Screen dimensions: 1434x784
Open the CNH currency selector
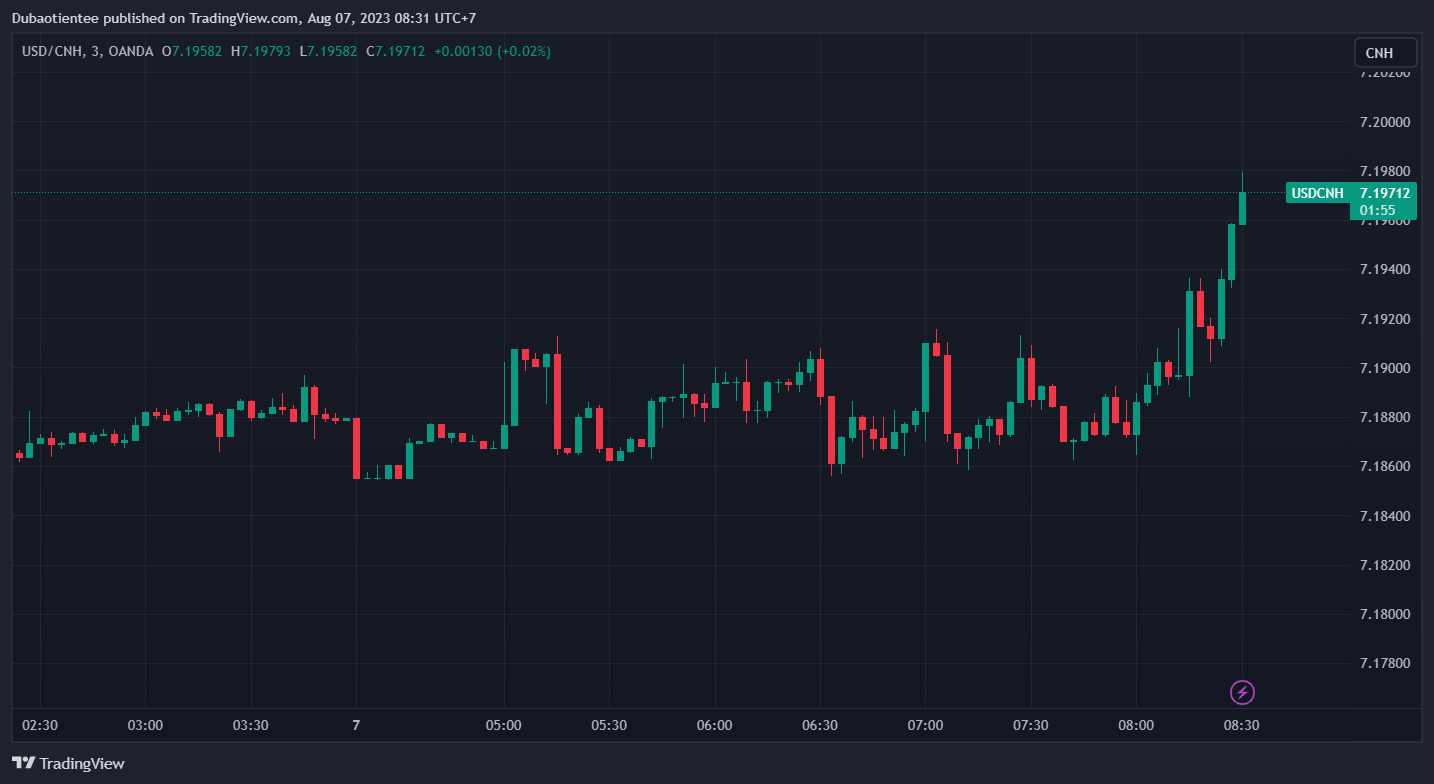[x=1385, y=53]
